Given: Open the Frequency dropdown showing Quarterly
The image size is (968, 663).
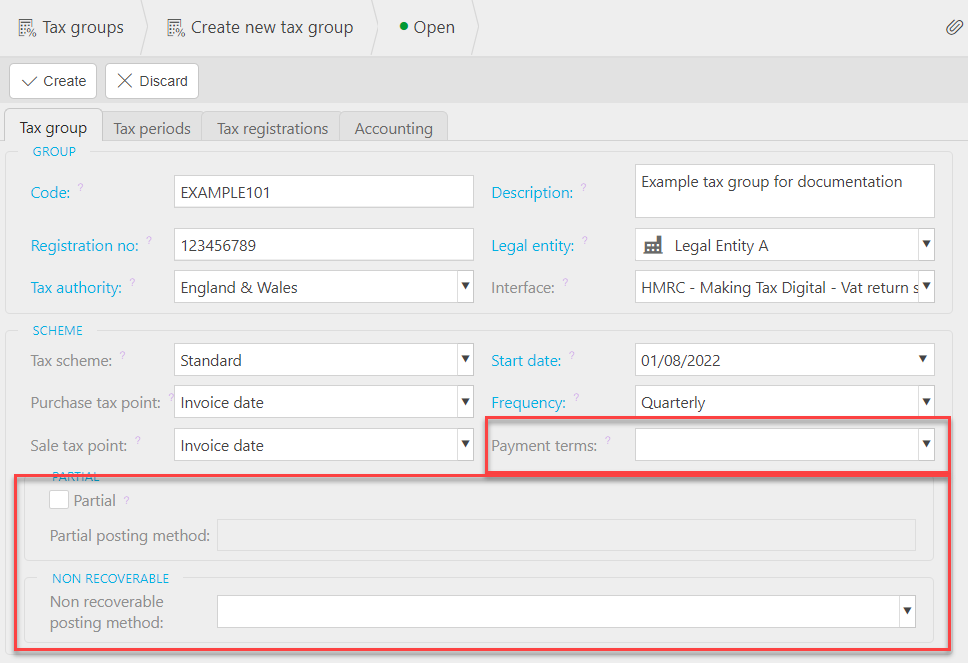Looking at the screenshot, I should point(924,402).
